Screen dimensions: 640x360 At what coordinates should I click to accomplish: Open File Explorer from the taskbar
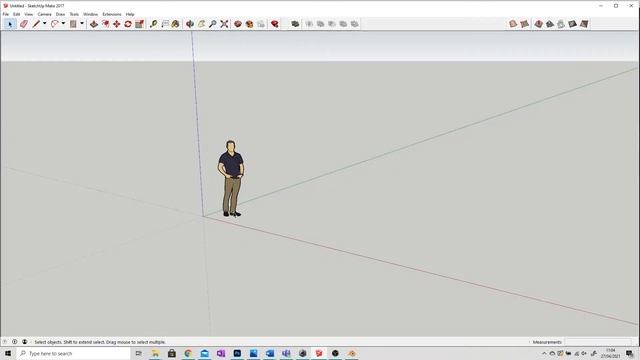[155, 353]
